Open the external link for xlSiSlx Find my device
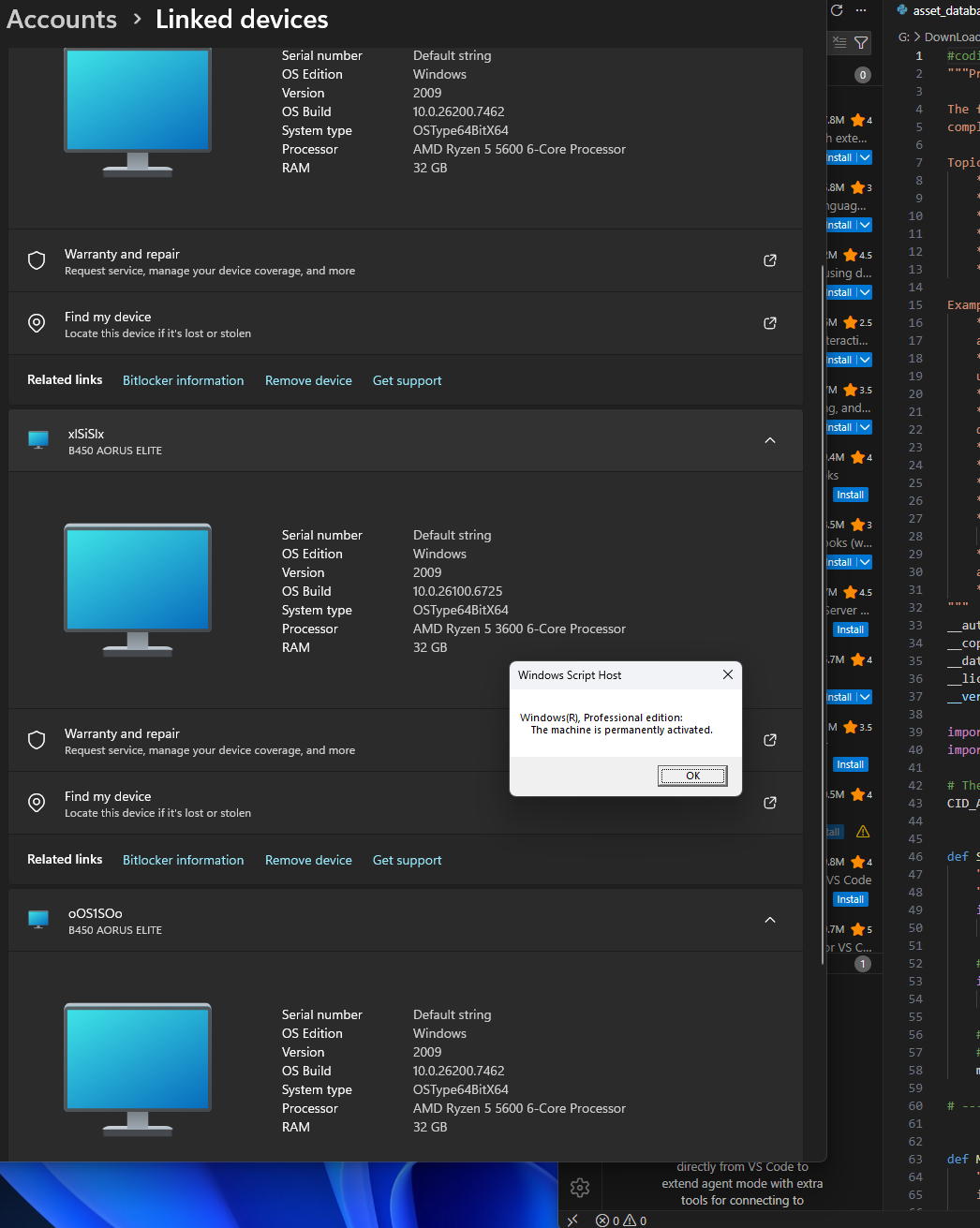This screenshot has height=1228, width=980. (770, 803)
